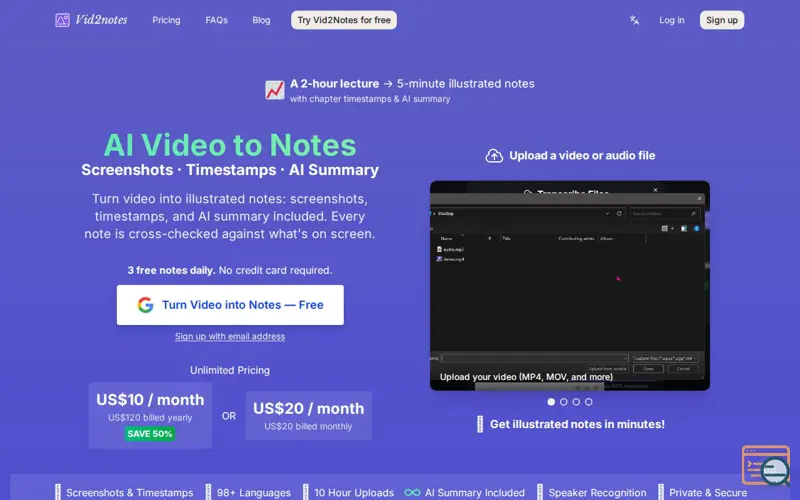Click the chart icon beside 2-hour lecture
Screen dimensions: 800x500
point(274,90)
